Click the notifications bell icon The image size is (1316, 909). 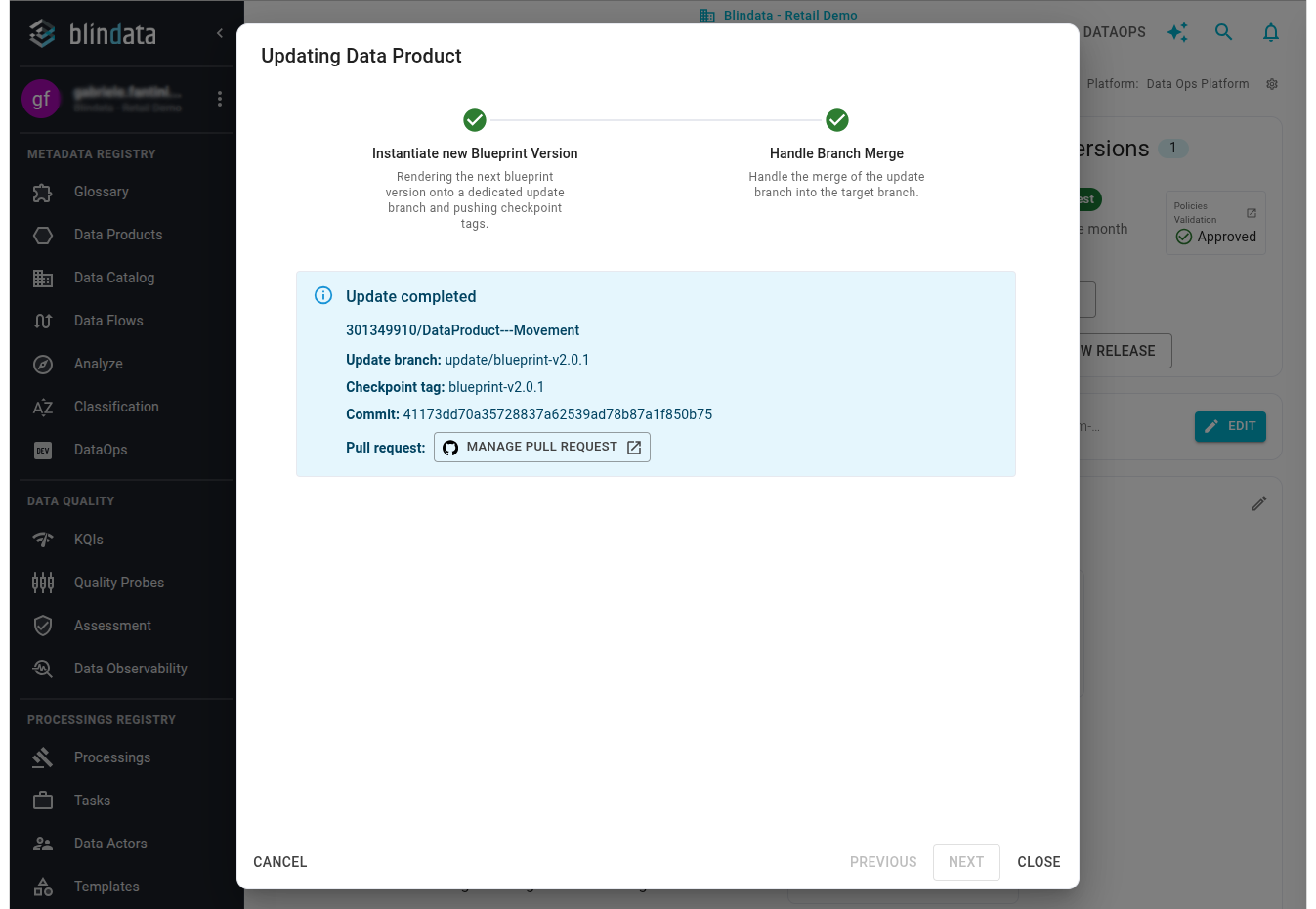coord(1271,32)
